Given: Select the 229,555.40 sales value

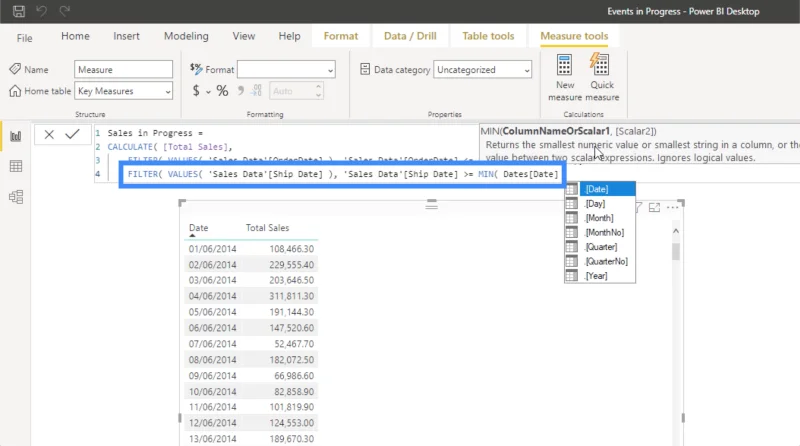Looking at the screenshot, I should tap(291, 265).
